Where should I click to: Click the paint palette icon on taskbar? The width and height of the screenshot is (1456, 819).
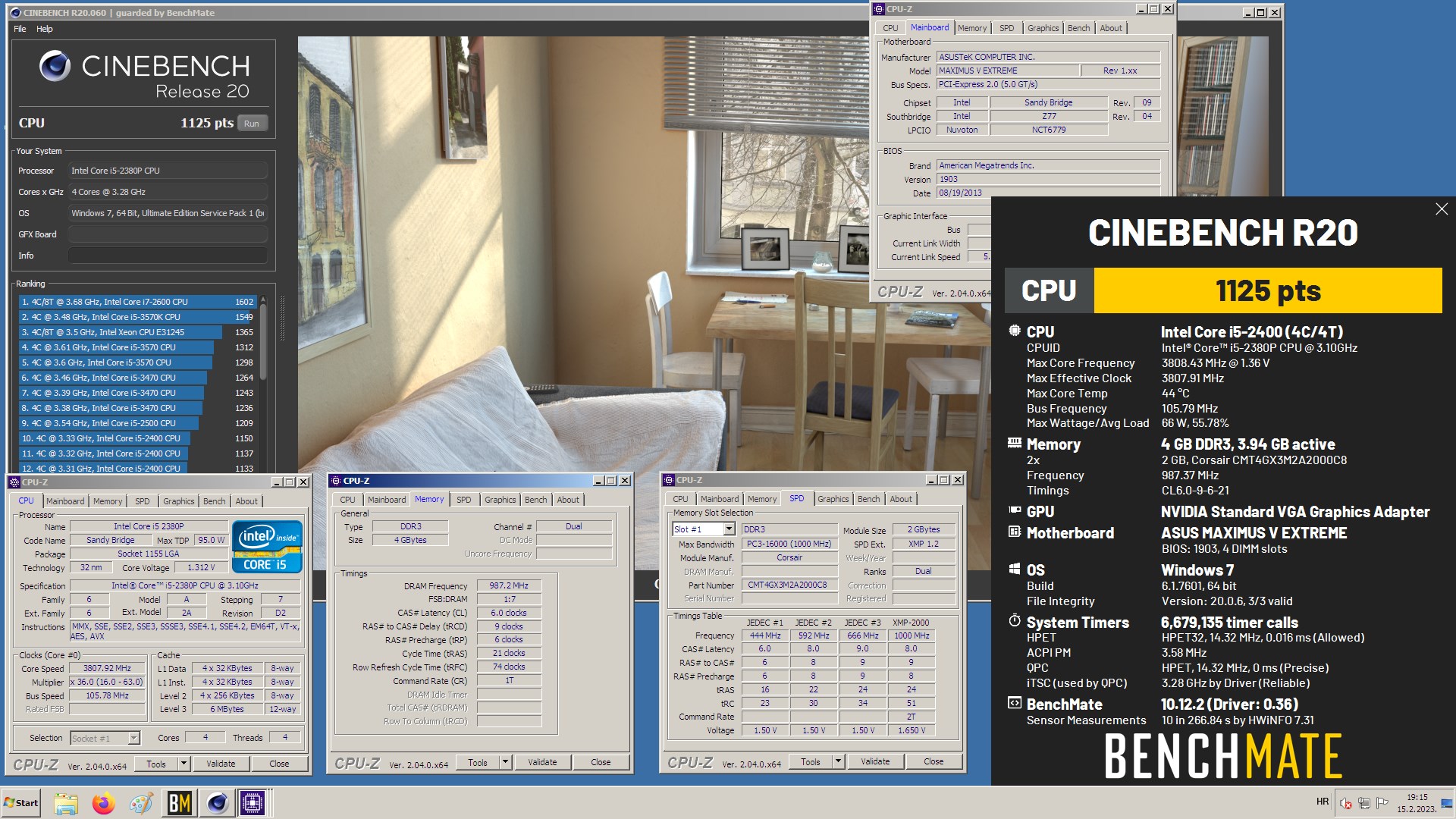click(x=141, y=803)
